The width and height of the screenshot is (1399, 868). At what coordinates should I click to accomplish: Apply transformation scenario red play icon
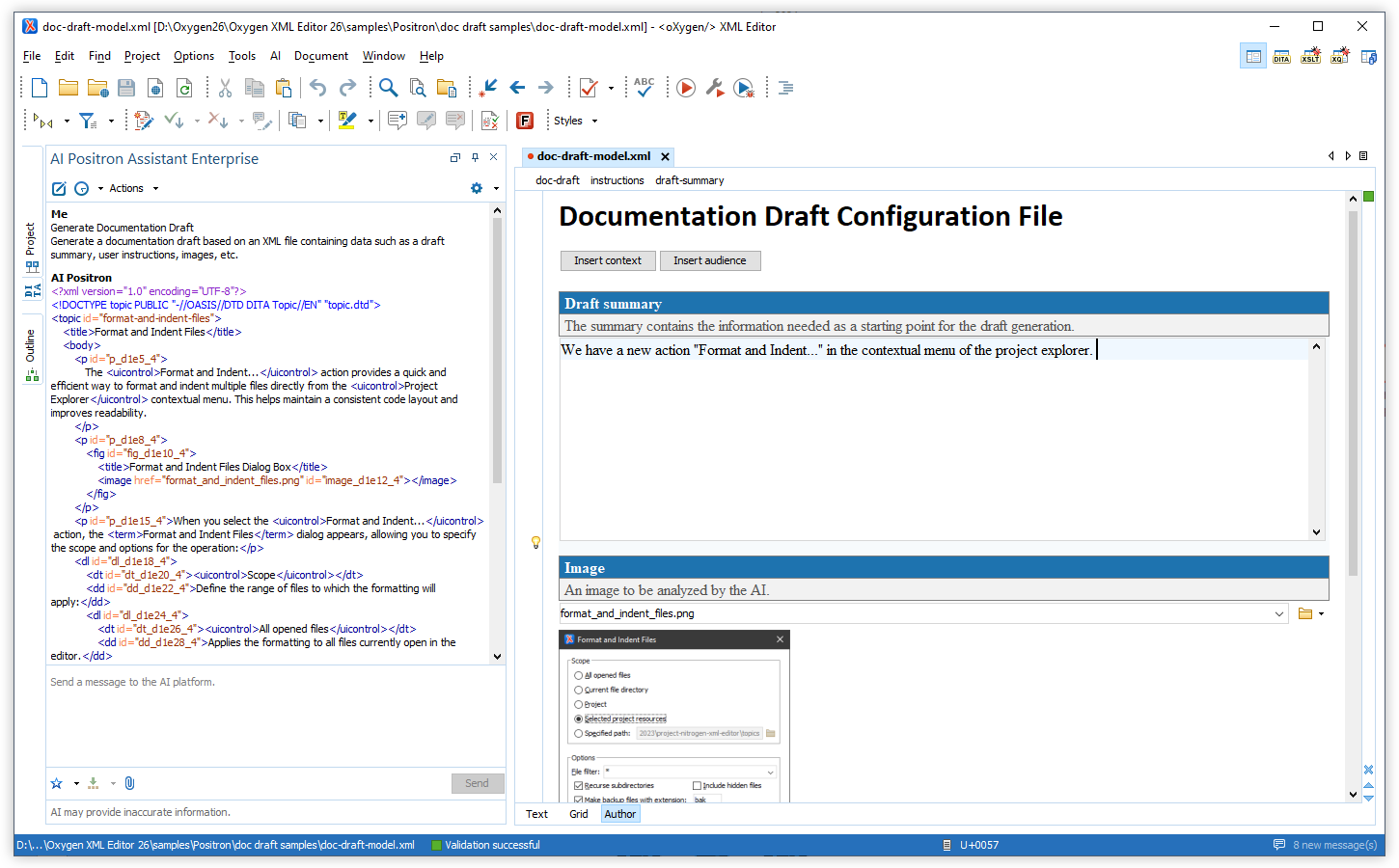point(686,88)
